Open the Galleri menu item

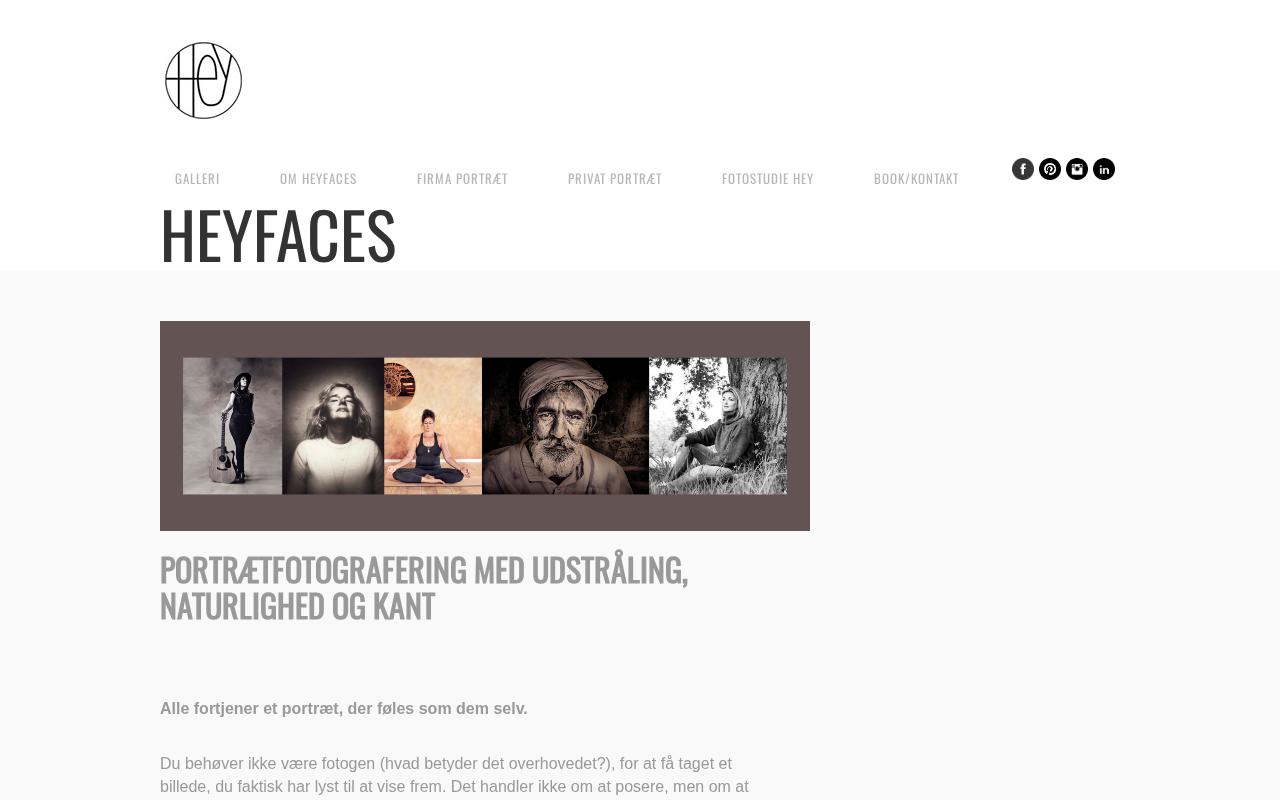pyautogui.click(x=197, y=179)
